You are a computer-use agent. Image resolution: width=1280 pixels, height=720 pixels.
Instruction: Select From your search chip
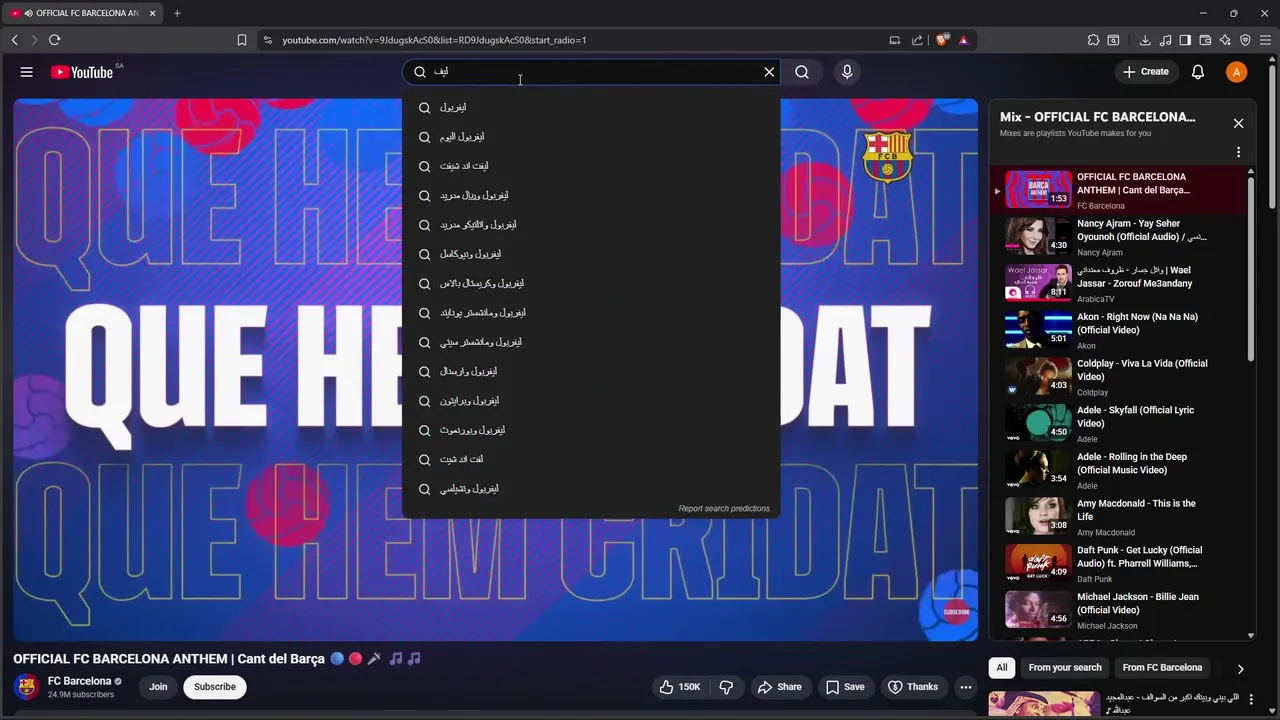coord(1065,668)
